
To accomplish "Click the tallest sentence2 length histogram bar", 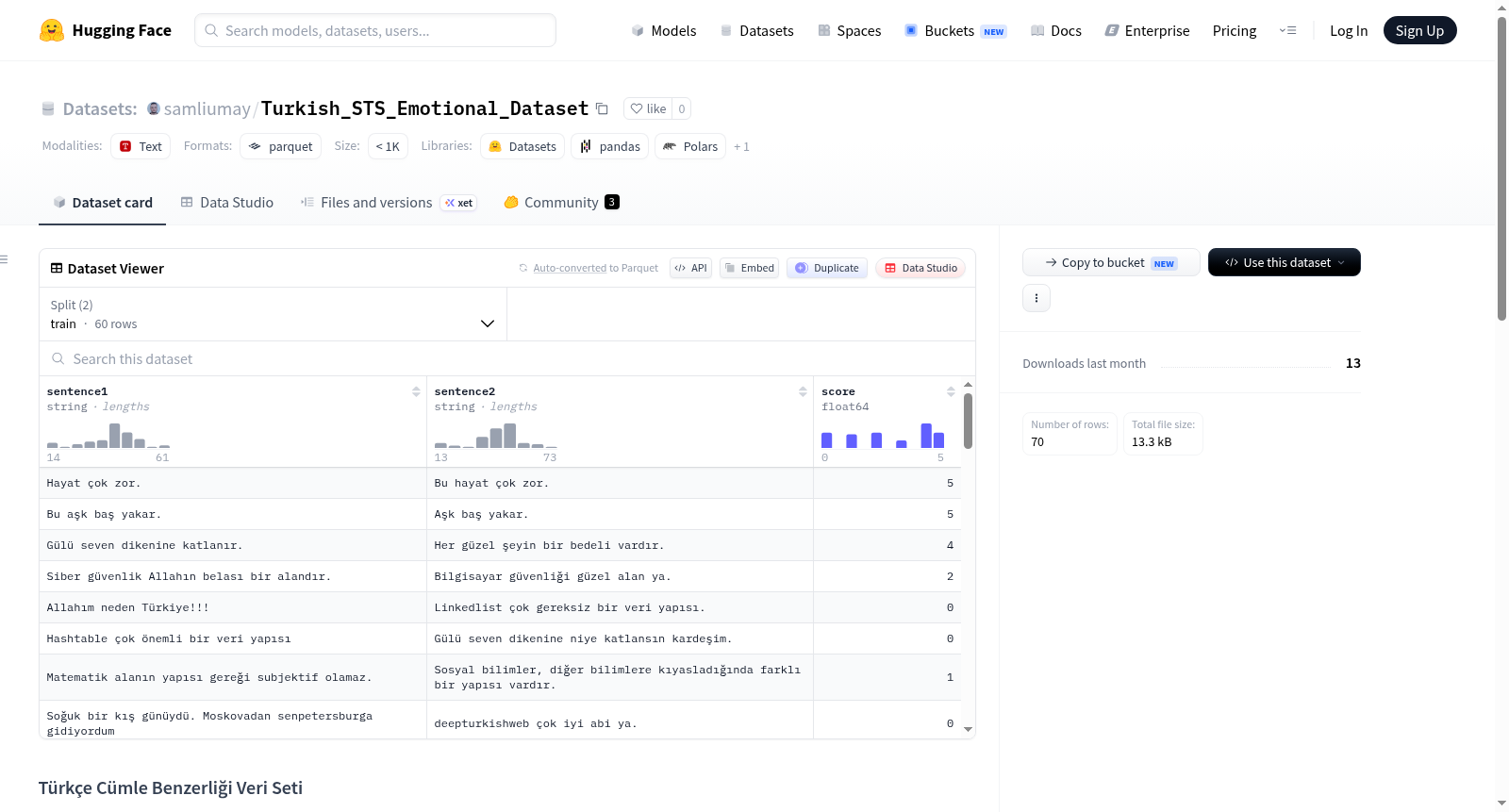I will click(509, 436).
